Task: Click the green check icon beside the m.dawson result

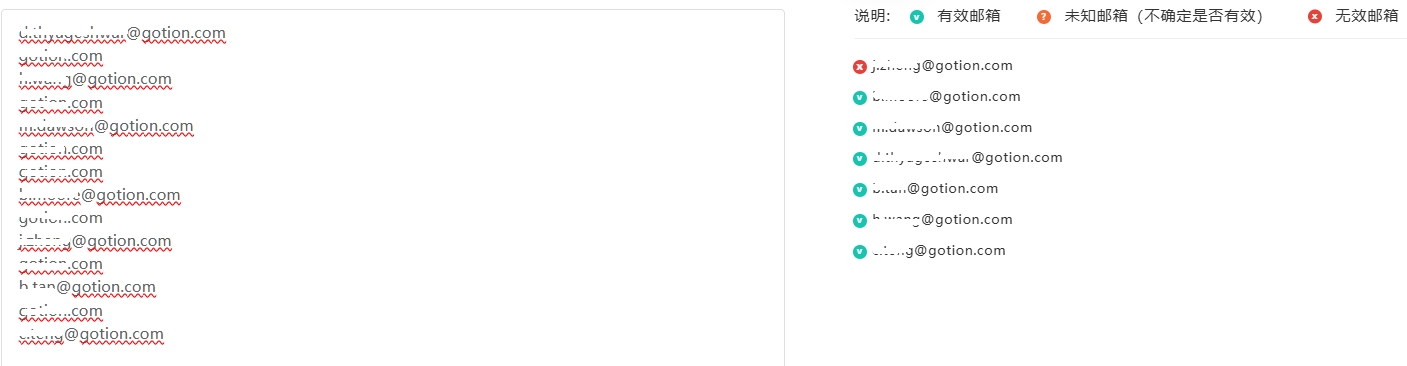Action: pos(859,129)
